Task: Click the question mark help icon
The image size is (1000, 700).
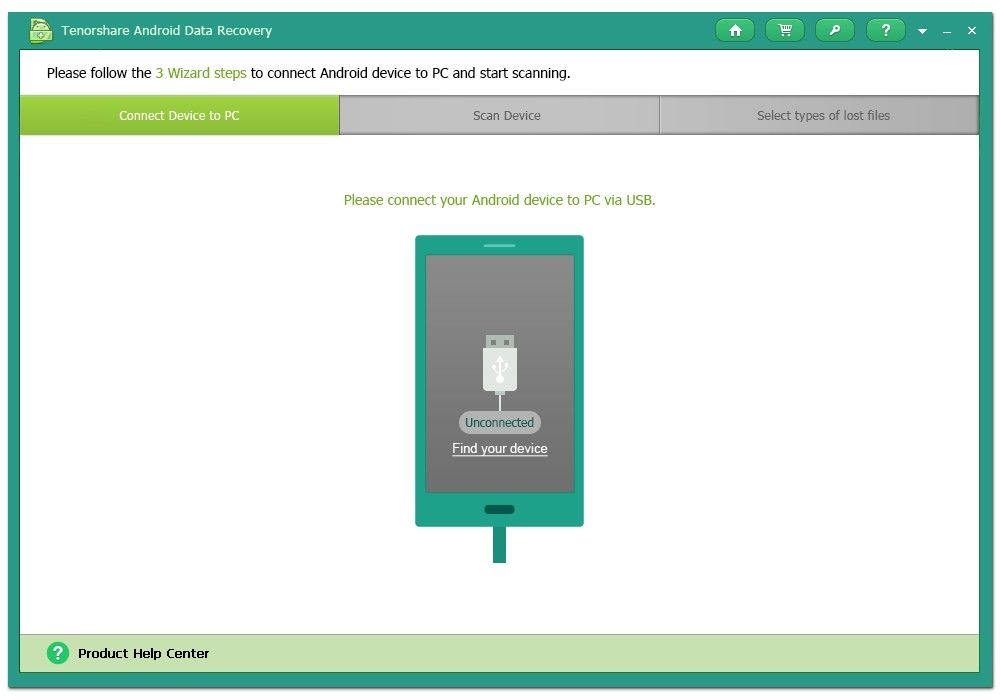Action: [x=885, y=30]
